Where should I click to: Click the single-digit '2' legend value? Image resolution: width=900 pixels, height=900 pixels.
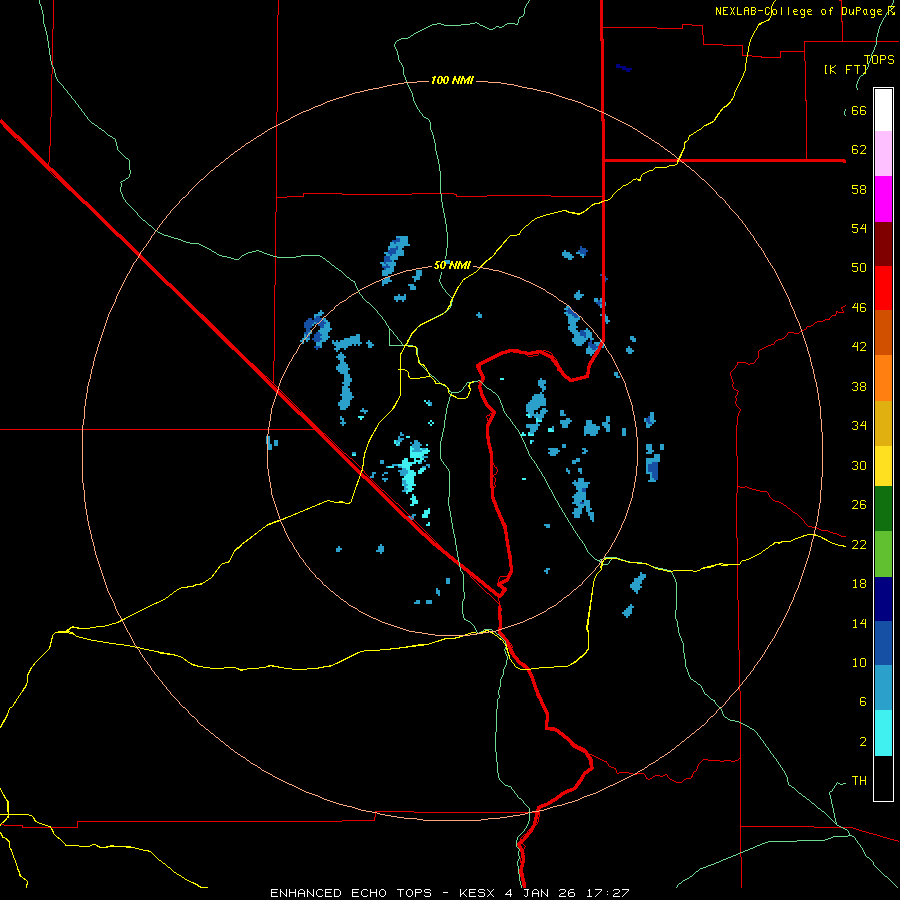coord(862,742)
